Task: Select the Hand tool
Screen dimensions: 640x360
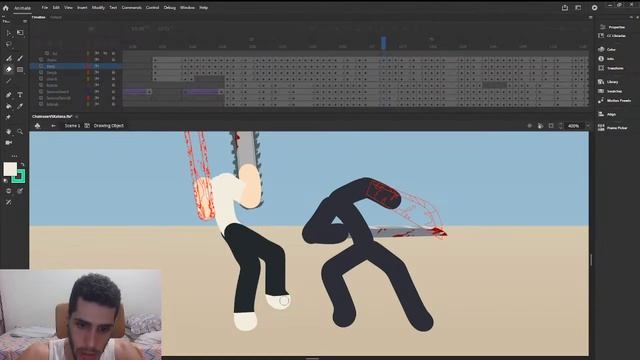Action: point(9,131)
